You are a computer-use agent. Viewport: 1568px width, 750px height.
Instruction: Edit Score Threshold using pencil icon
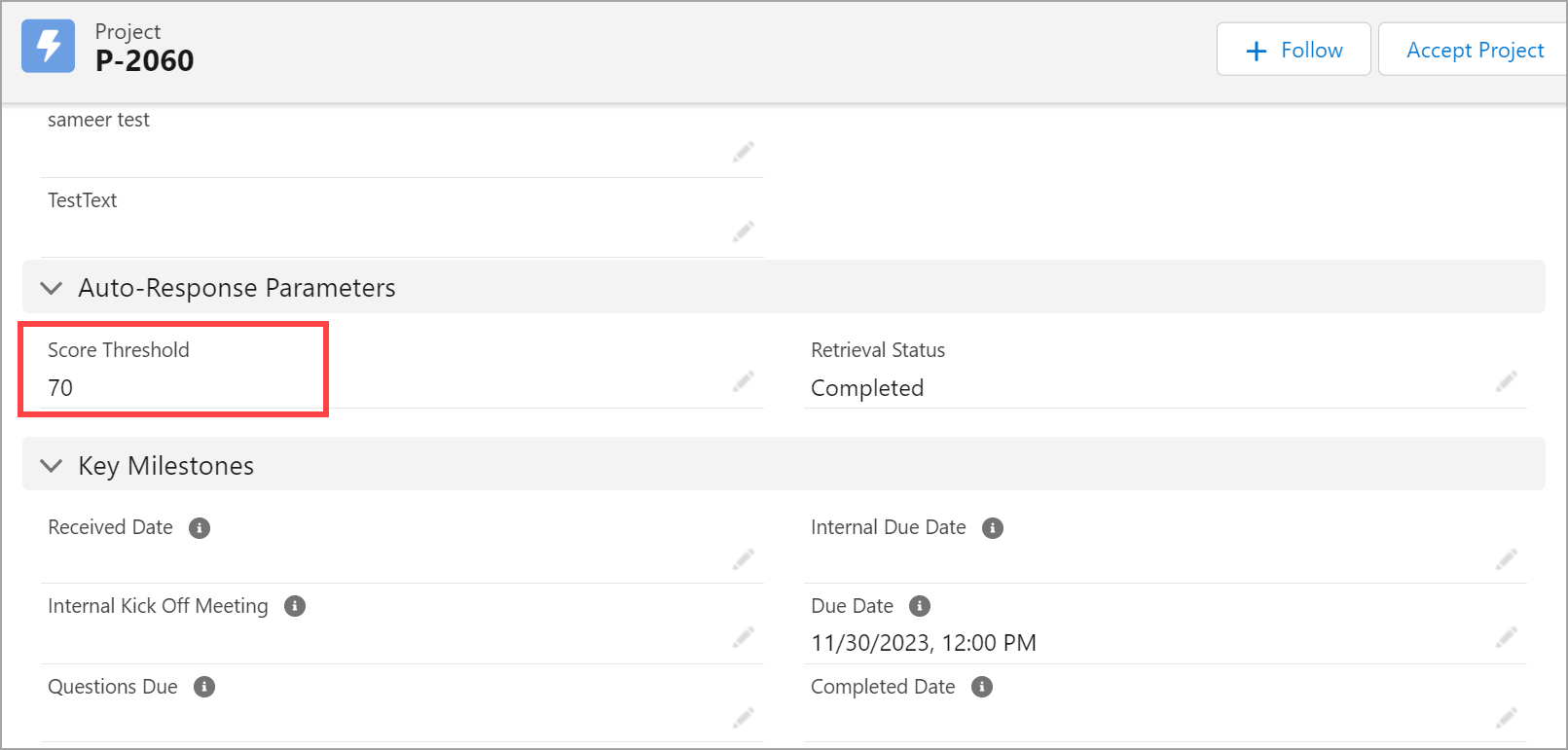(x=744, y=381)
